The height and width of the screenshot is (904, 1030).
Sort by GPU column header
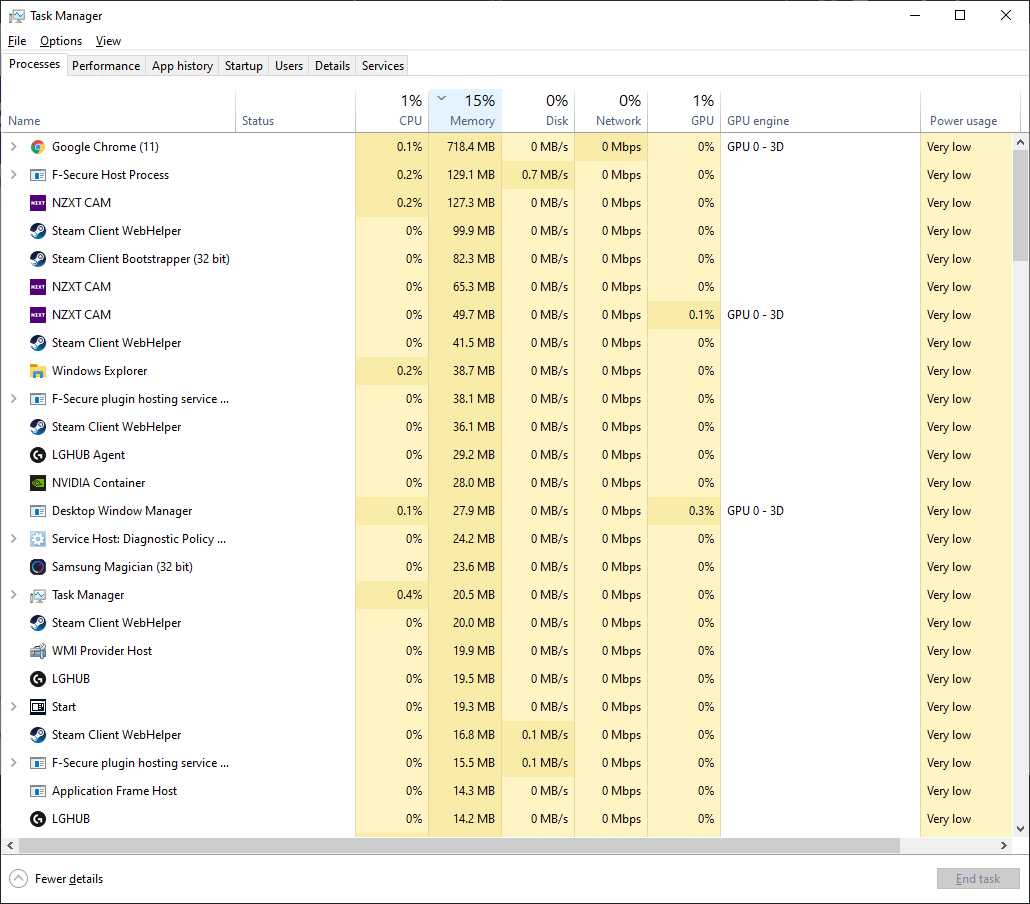[x=684, y=111]
